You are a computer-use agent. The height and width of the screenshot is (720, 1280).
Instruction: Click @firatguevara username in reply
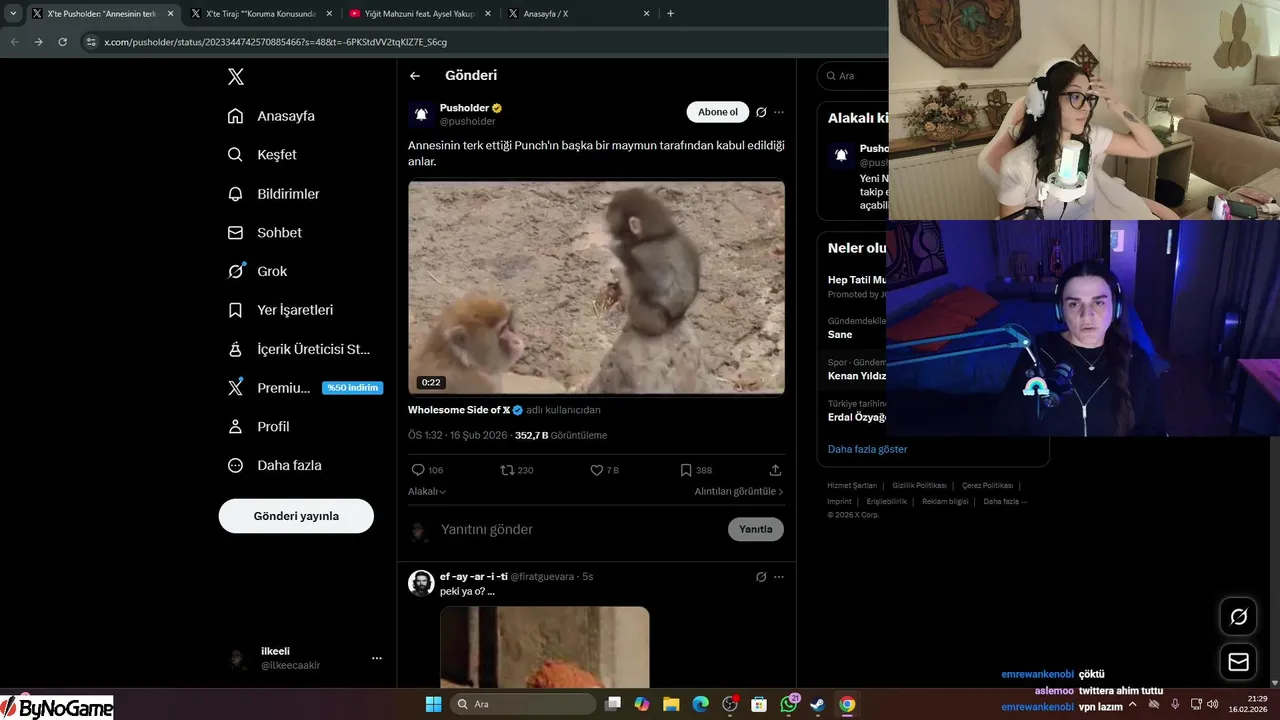click(542, 577)
